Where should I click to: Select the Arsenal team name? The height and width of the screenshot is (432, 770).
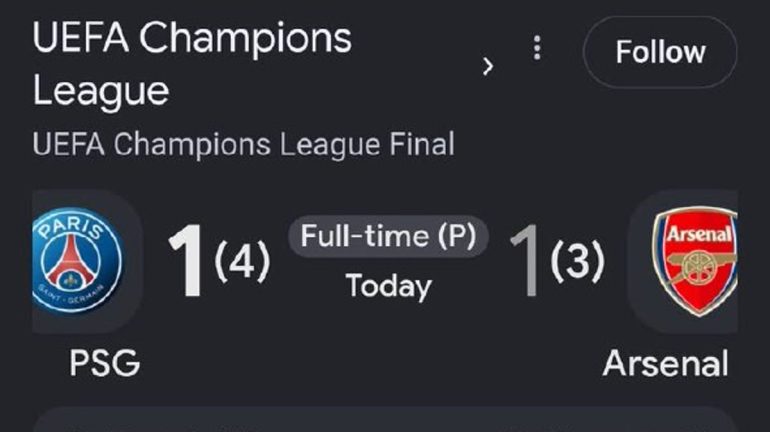pos(665,363)
